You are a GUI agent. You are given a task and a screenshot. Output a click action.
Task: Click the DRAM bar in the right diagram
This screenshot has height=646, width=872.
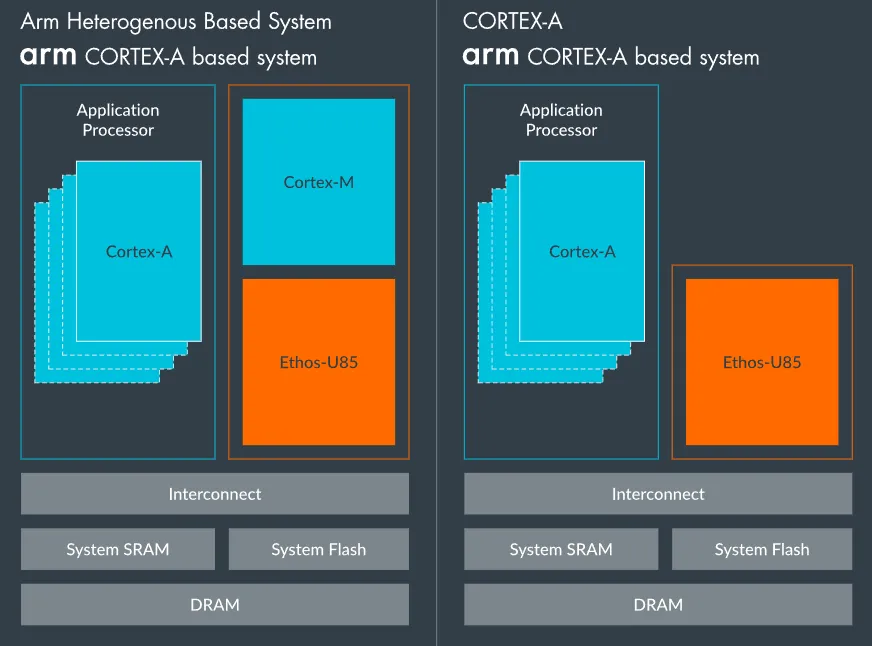658,604
